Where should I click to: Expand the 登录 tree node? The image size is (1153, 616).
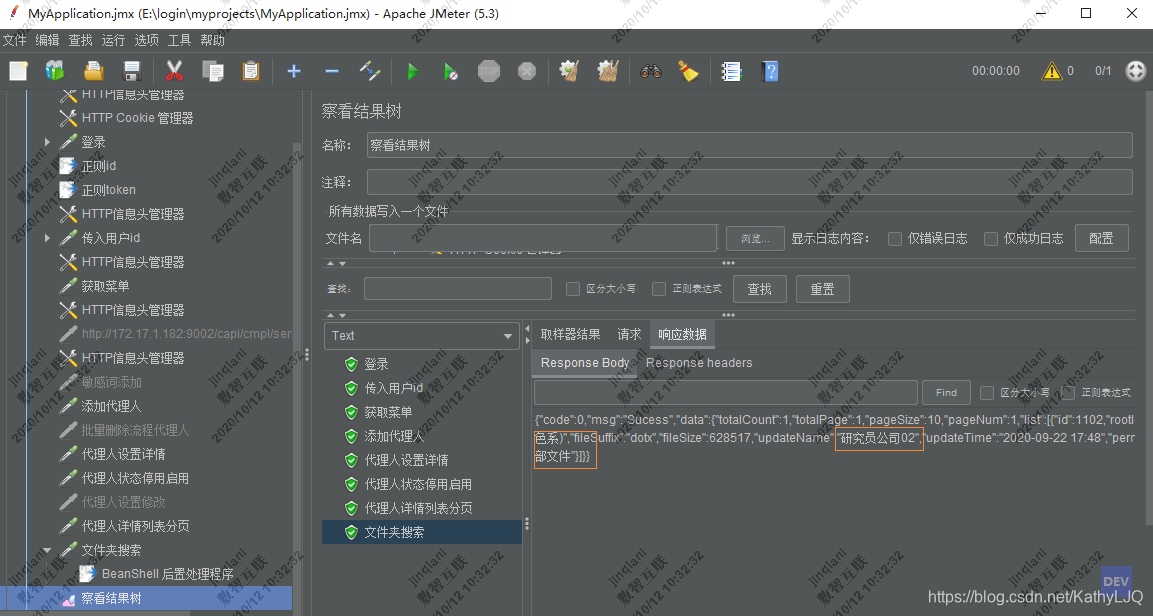coord(47,142)
